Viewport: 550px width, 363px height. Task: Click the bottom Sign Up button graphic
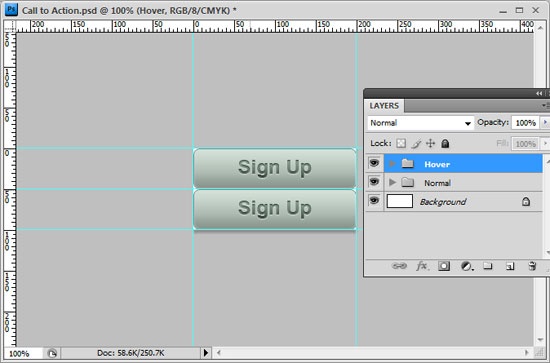point(275,209)
